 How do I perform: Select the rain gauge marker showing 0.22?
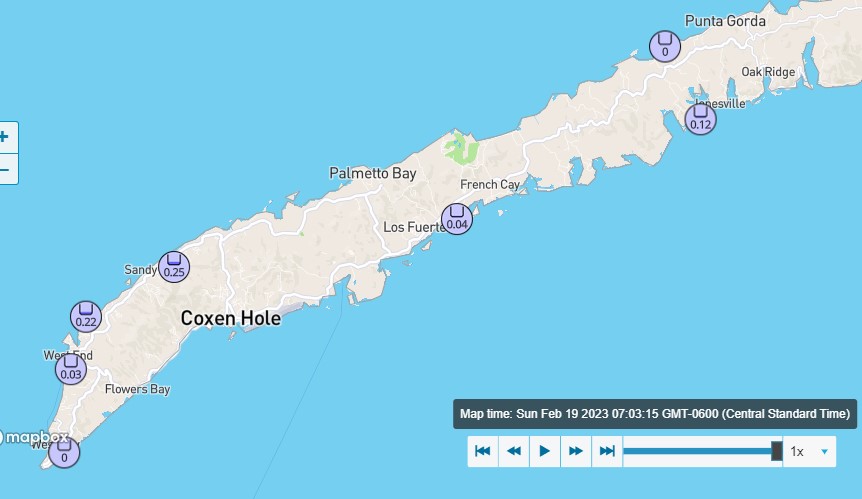click(x=86, y=317)
